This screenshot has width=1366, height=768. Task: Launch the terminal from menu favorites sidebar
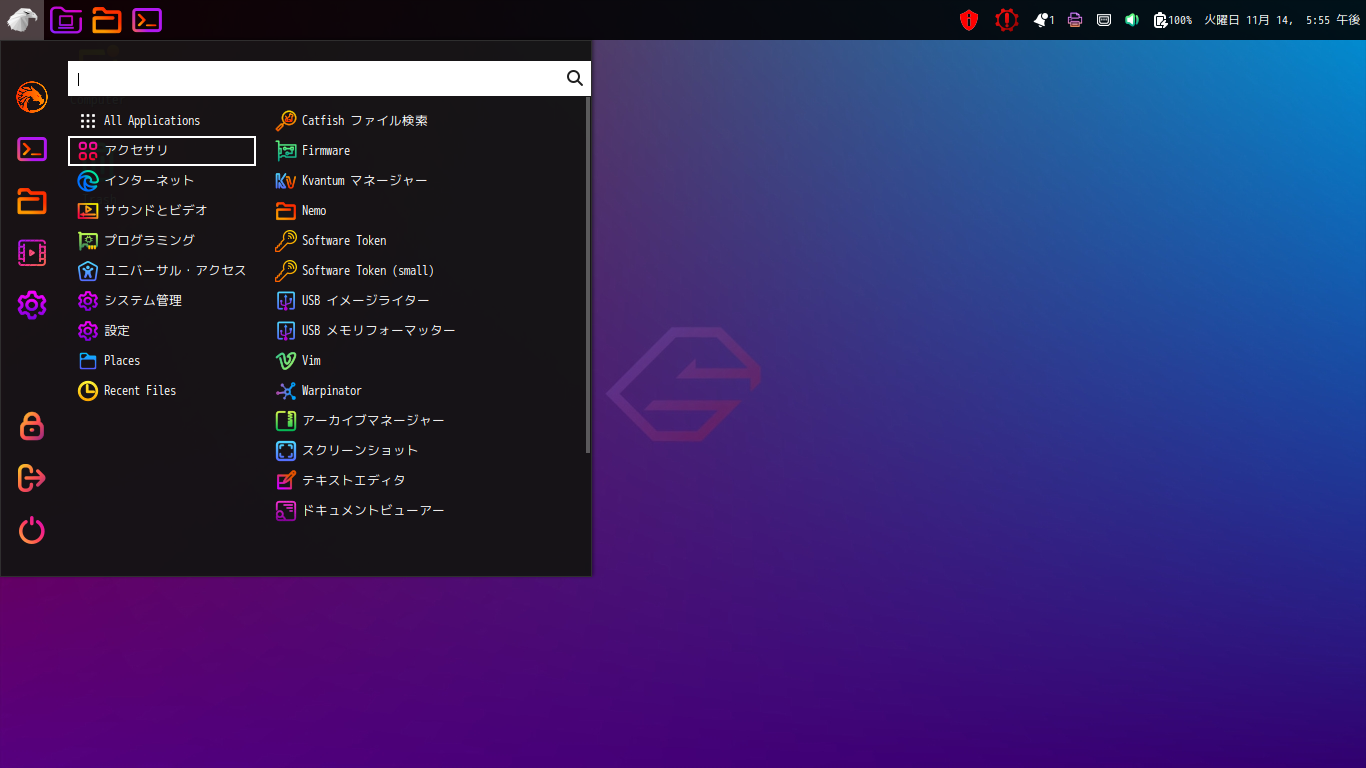(32, 150)
